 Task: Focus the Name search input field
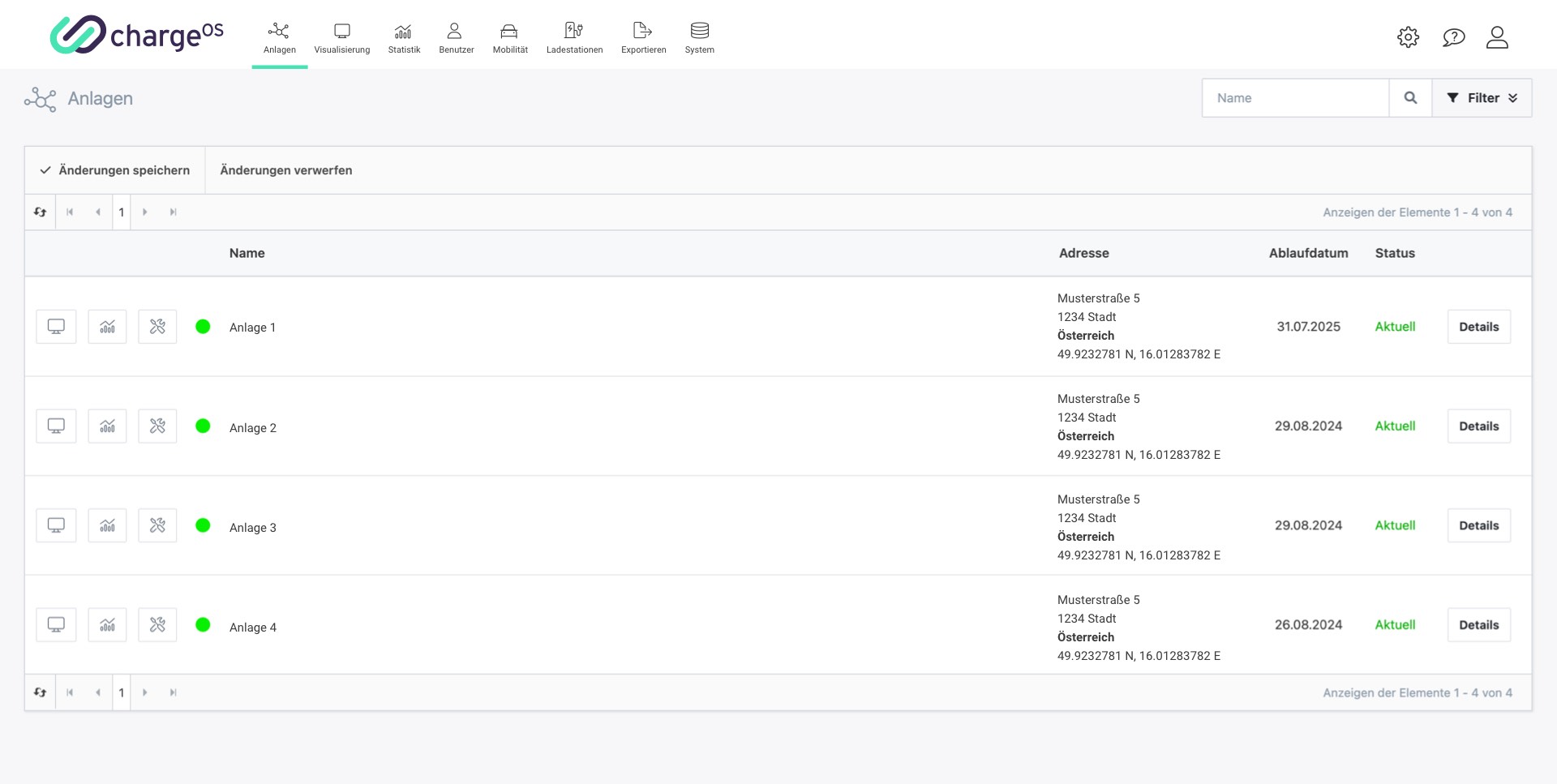[x=1295, y=98]
